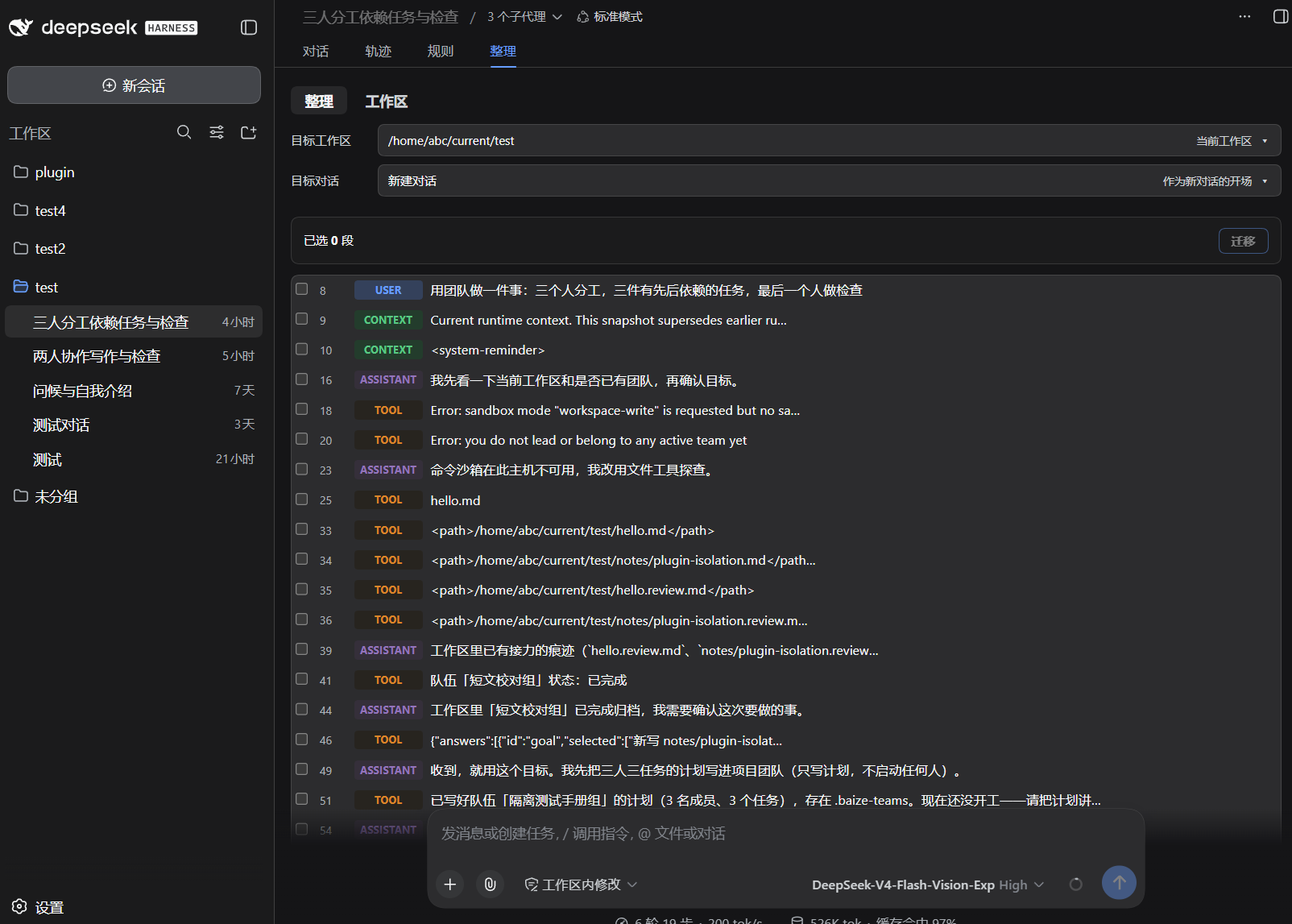Click the ASSISTANT tag on row 49
Image resolution: width=1292 pixels, height=924 pixels.
pos(388,770)
